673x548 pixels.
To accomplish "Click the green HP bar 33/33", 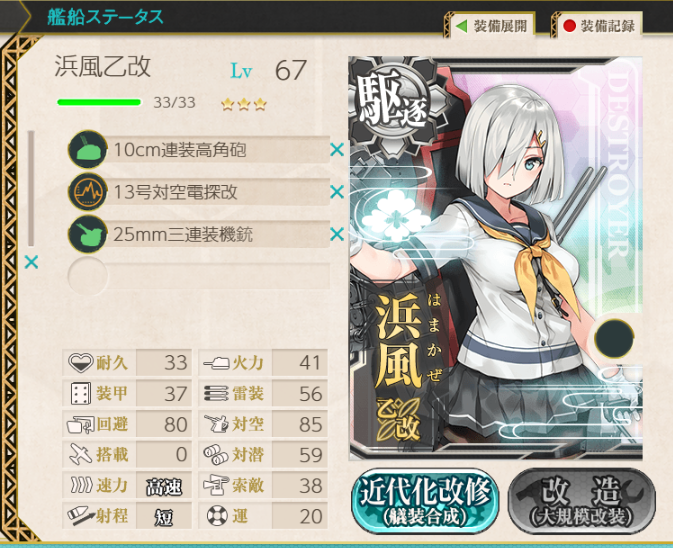I will click(x=99, y=102).
